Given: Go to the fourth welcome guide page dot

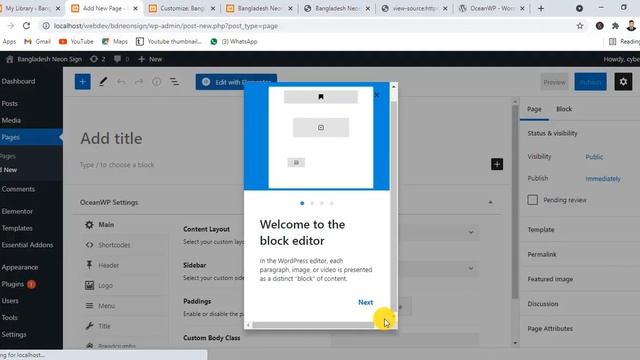Looking at the screenshot, I should coord(331,203).
